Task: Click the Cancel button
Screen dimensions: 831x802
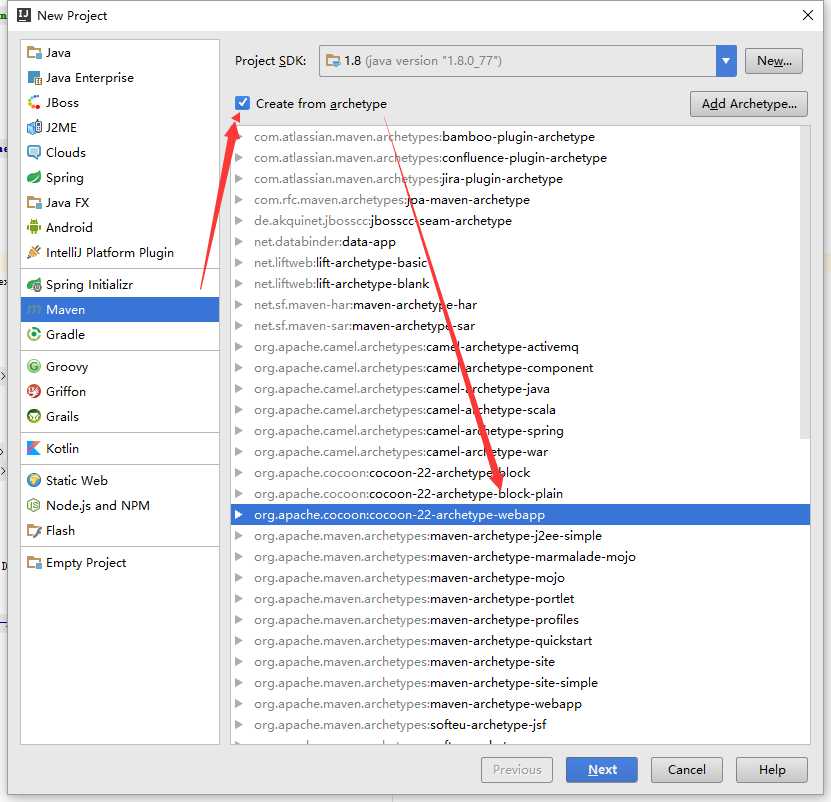Action: pyautogui.click(x=686, y=769)
